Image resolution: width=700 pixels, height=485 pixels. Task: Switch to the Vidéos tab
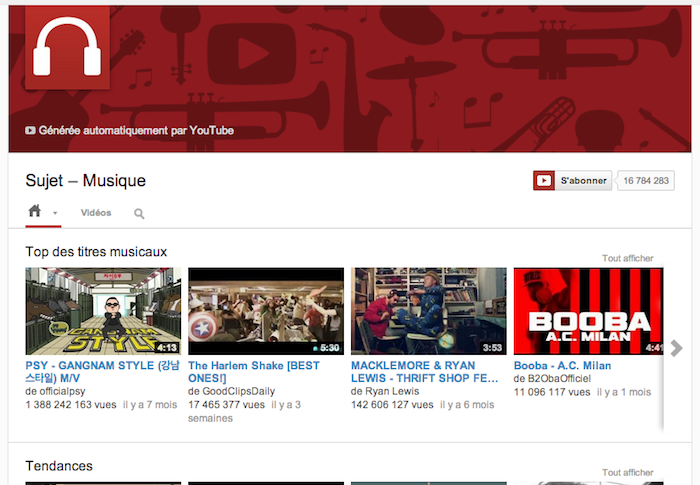coord(96,213)
